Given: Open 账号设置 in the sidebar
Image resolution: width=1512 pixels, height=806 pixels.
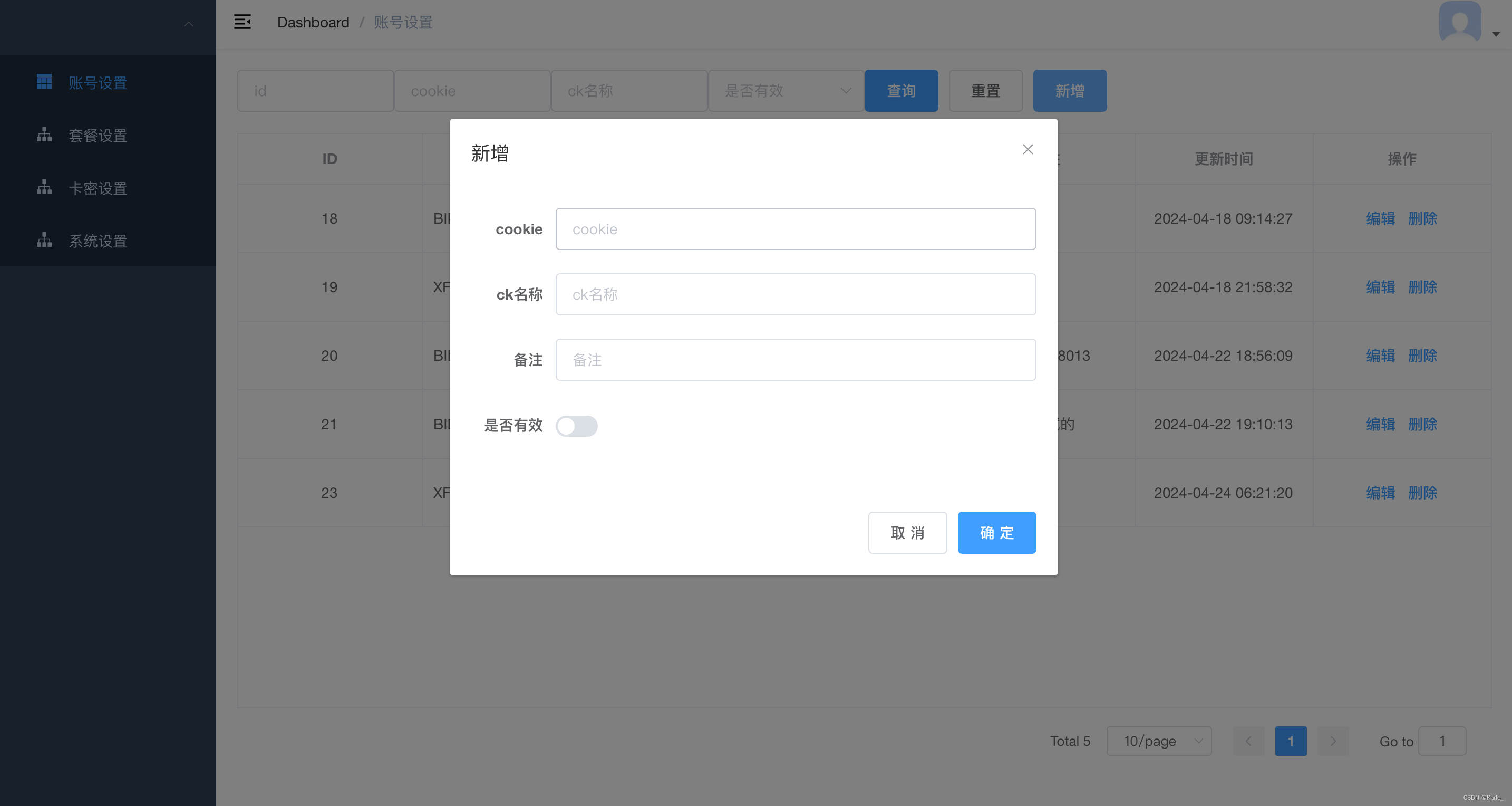Looking at the screenshot, I should (108, 82).
